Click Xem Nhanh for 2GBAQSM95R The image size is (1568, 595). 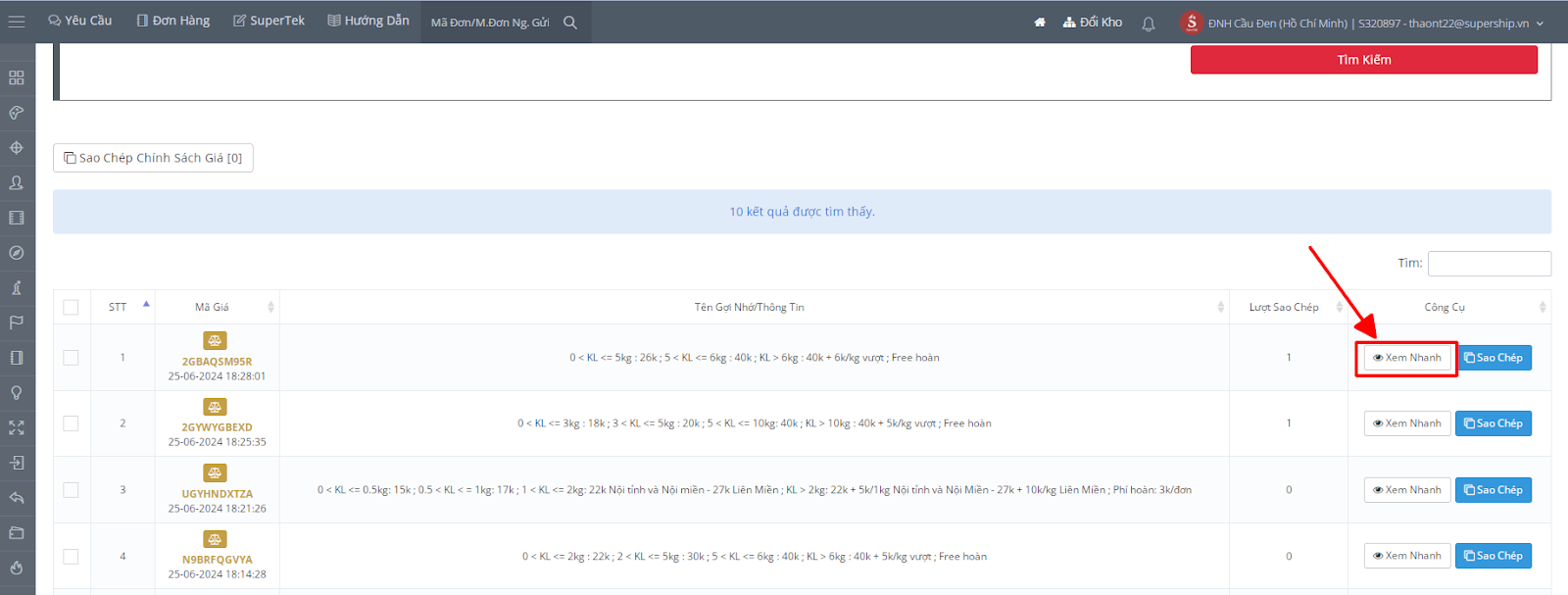point(1407,358)
